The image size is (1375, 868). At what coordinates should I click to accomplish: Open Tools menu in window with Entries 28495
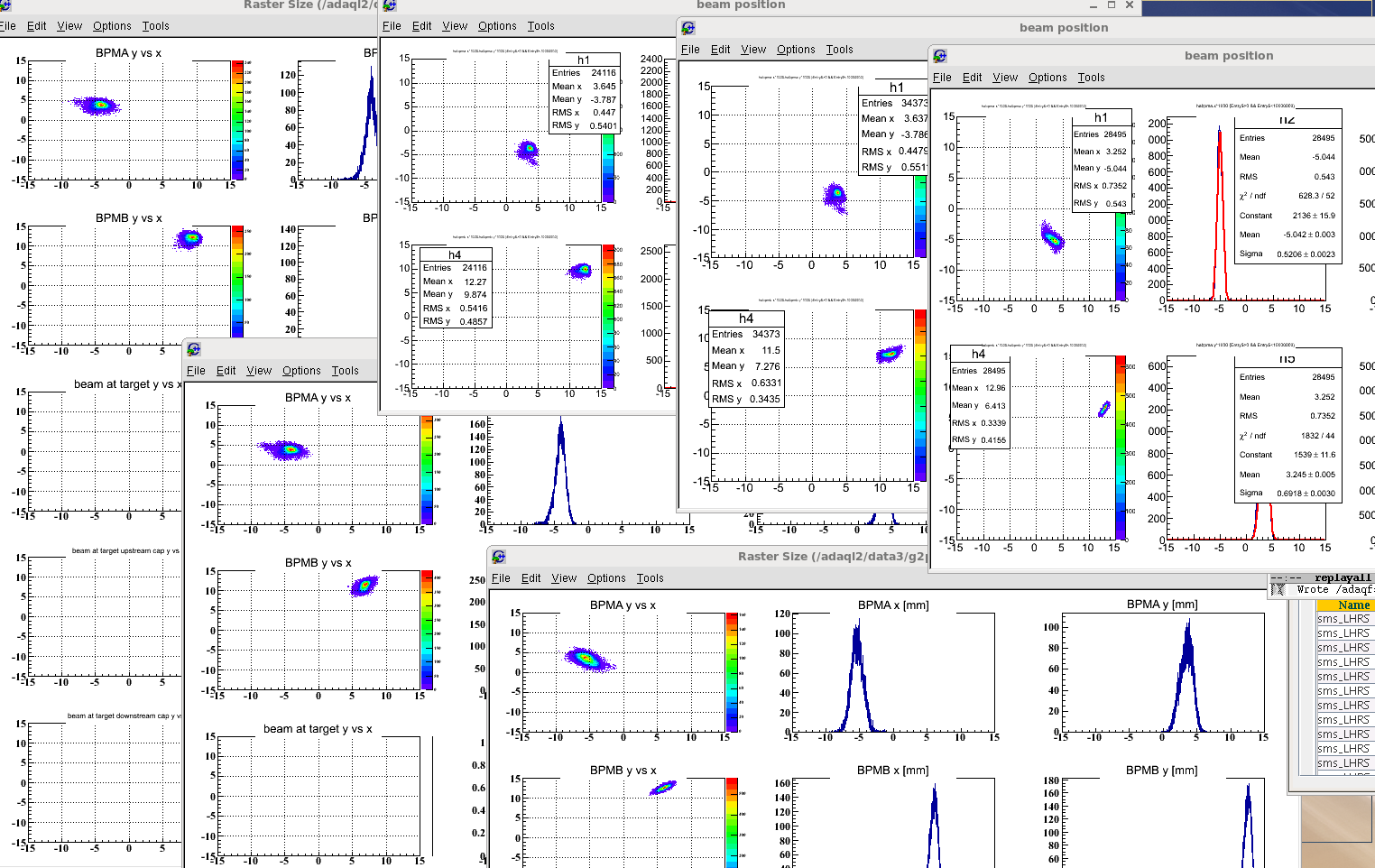1092,78
